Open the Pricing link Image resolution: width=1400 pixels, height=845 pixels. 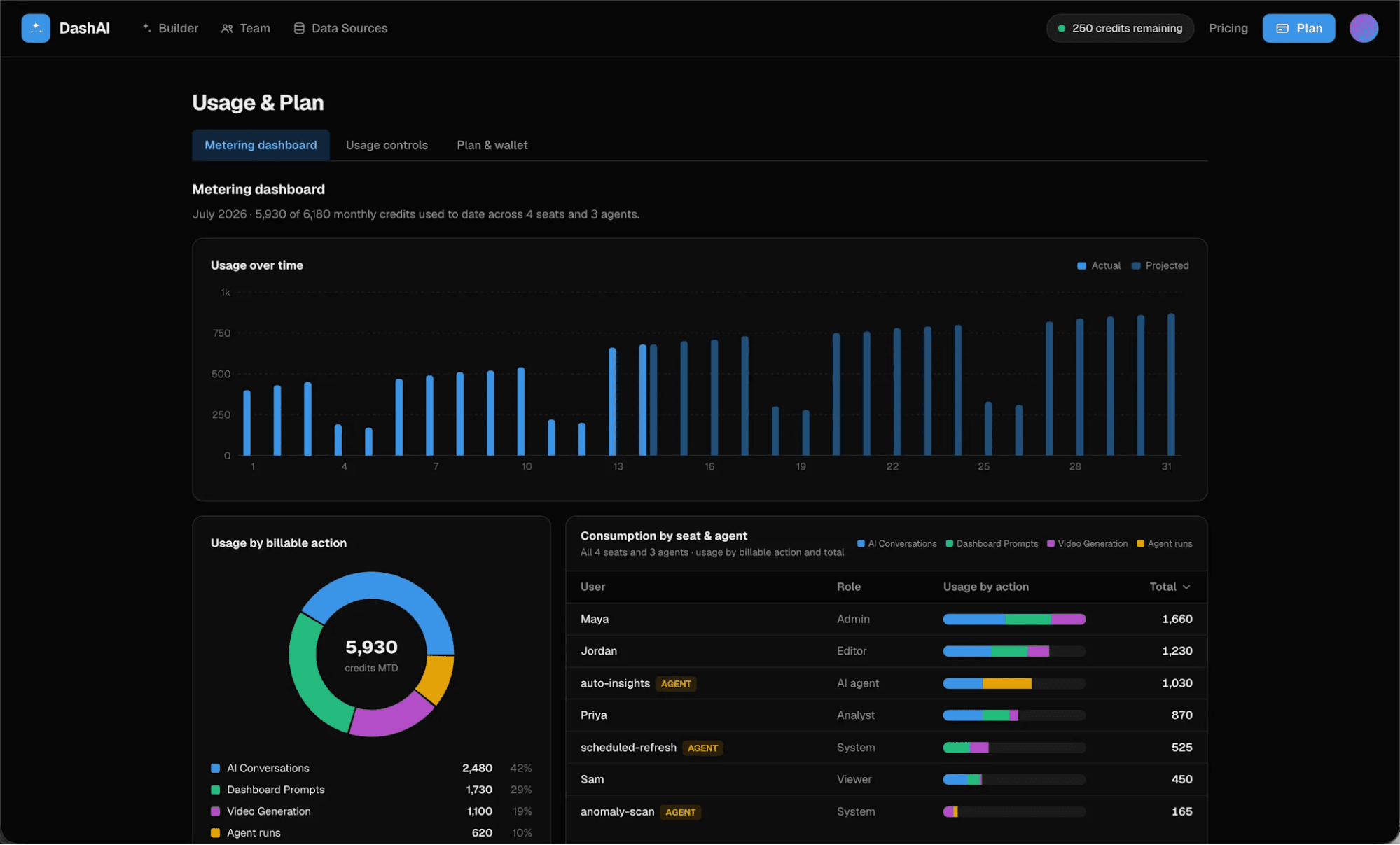pyautogui.click(x=1228, y=28)
